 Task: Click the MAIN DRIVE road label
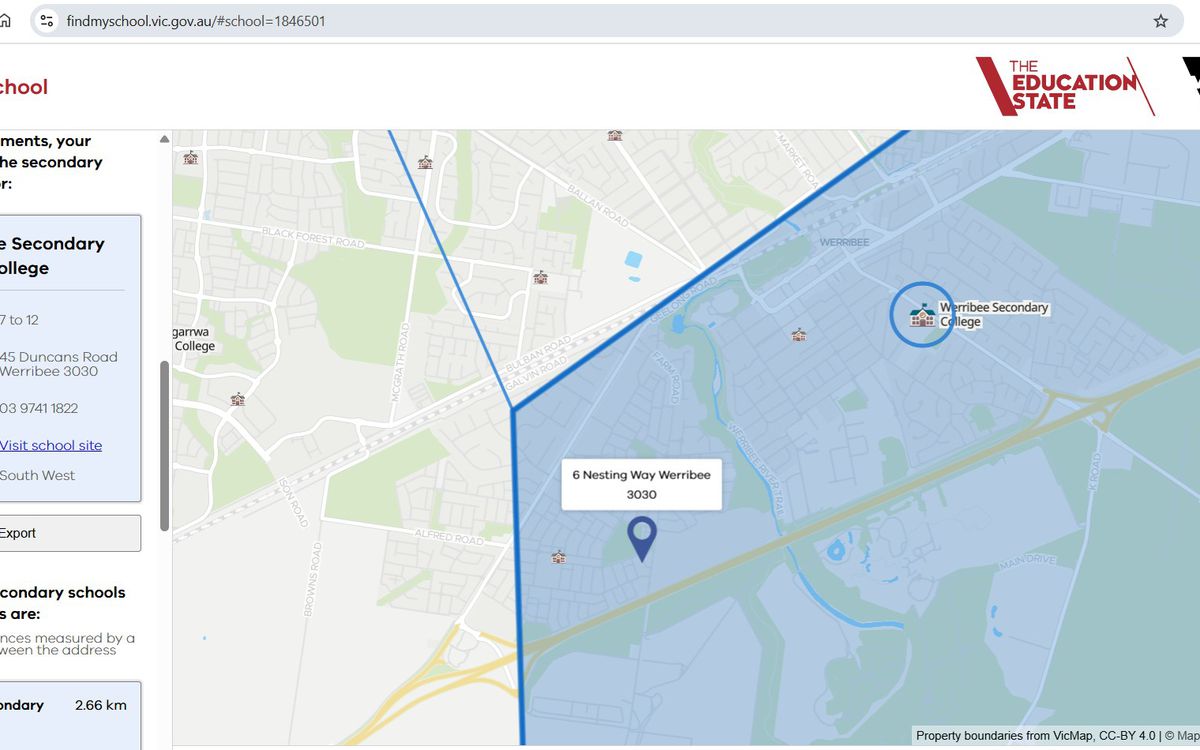[x=1027, y=563]
